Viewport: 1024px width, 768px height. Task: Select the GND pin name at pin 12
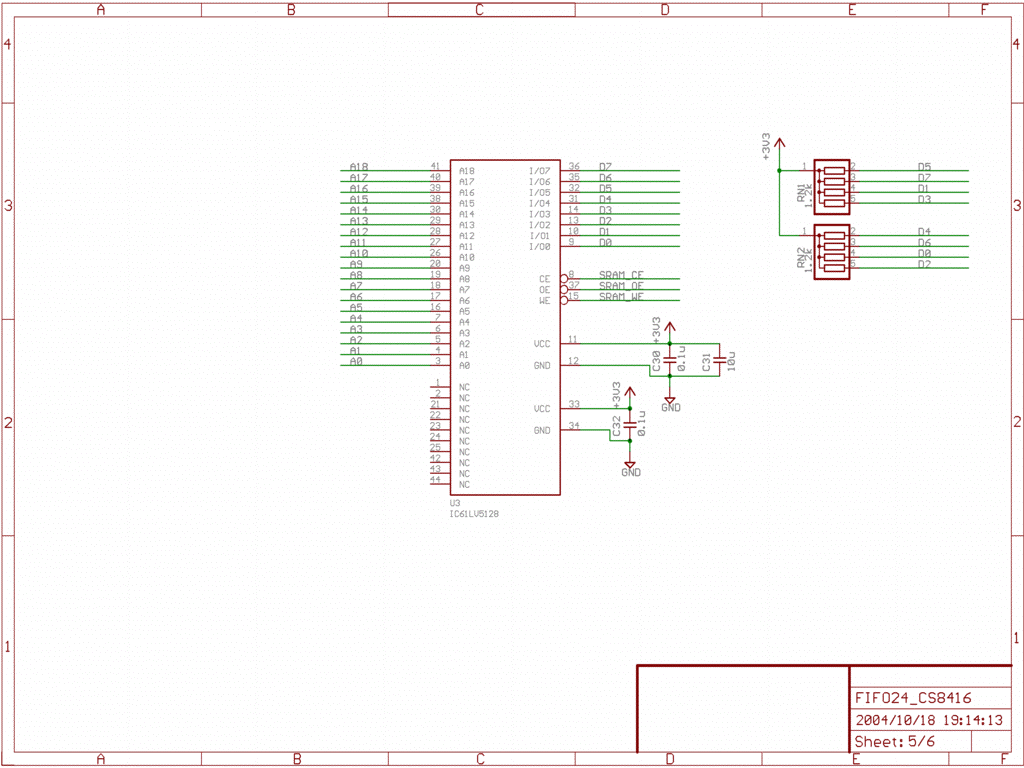tap(542, 366)
